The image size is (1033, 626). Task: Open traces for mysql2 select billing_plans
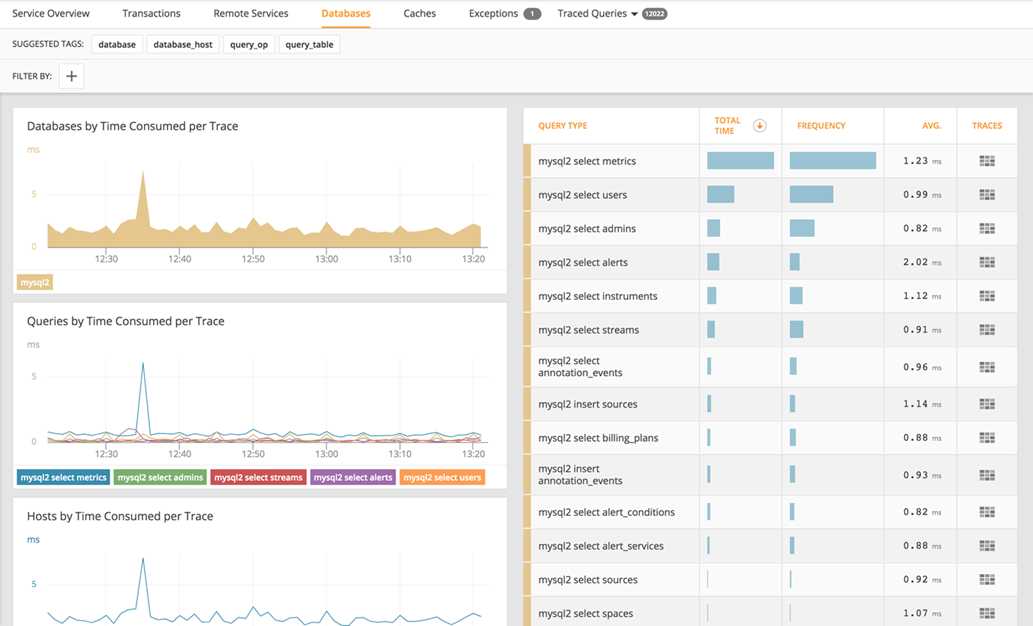[986, 438]
